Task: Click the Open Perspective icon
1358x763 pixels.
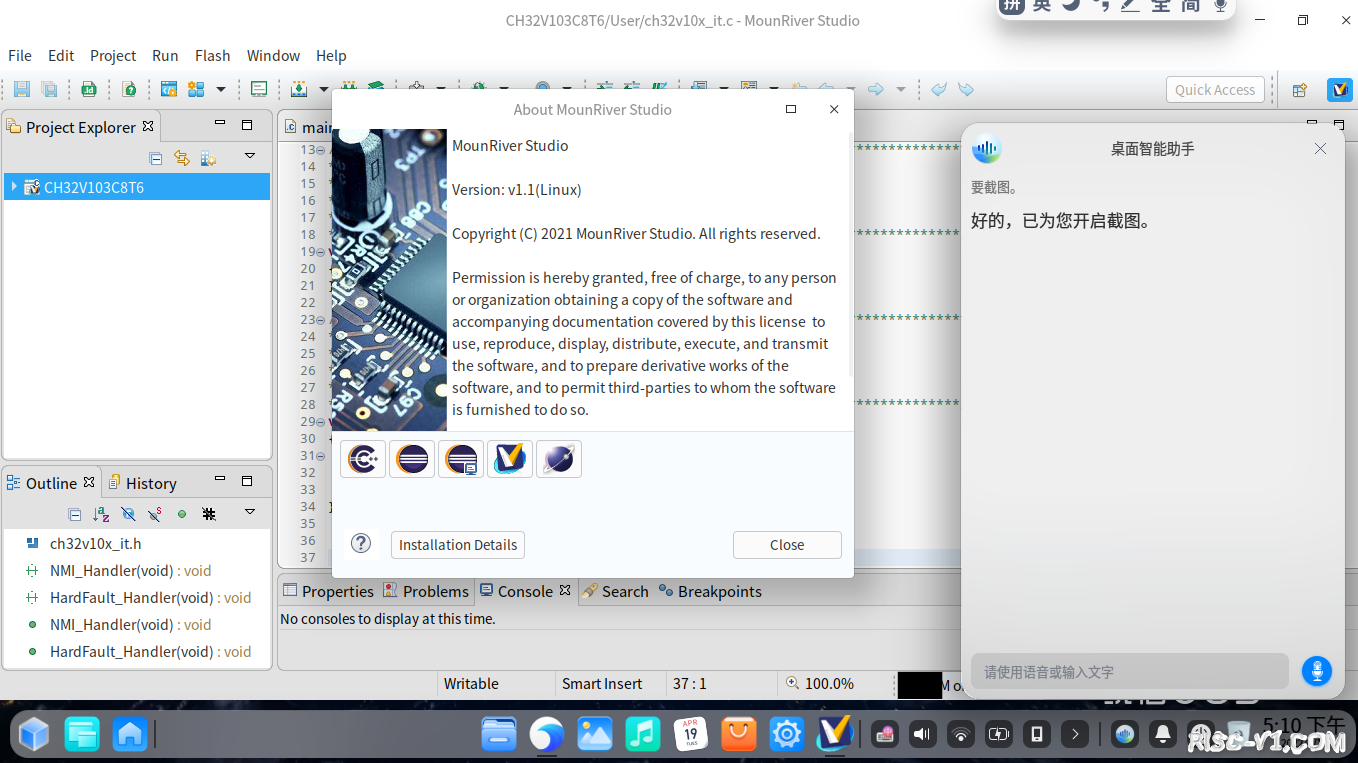Action: pyautogui.click(x=1300, y=90)
